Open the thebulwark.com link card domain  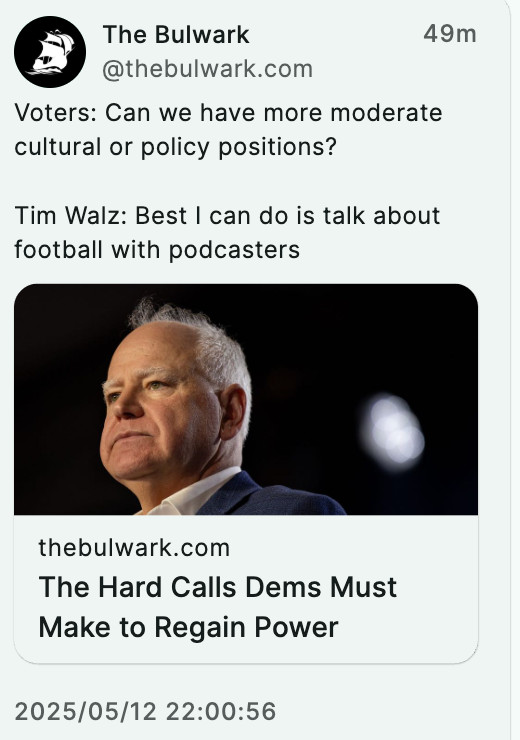click(x=134, y=548)
